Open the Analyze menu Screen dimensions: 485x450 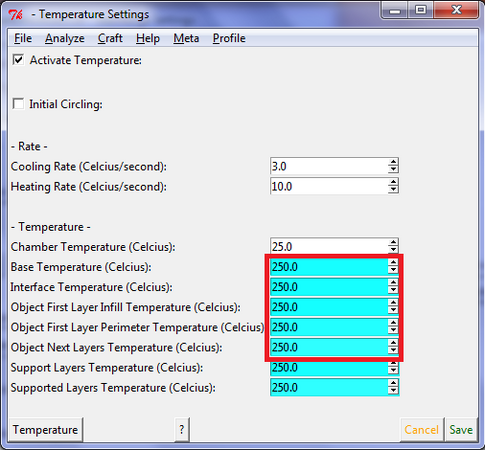pos(65,38)
